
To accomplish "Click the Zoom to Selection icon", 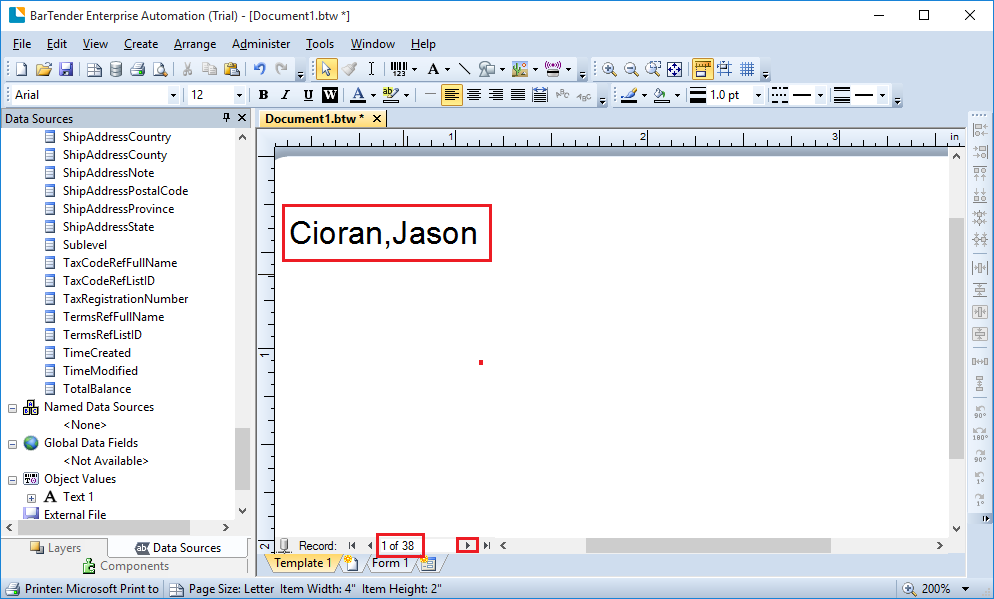I will (652, 69).
